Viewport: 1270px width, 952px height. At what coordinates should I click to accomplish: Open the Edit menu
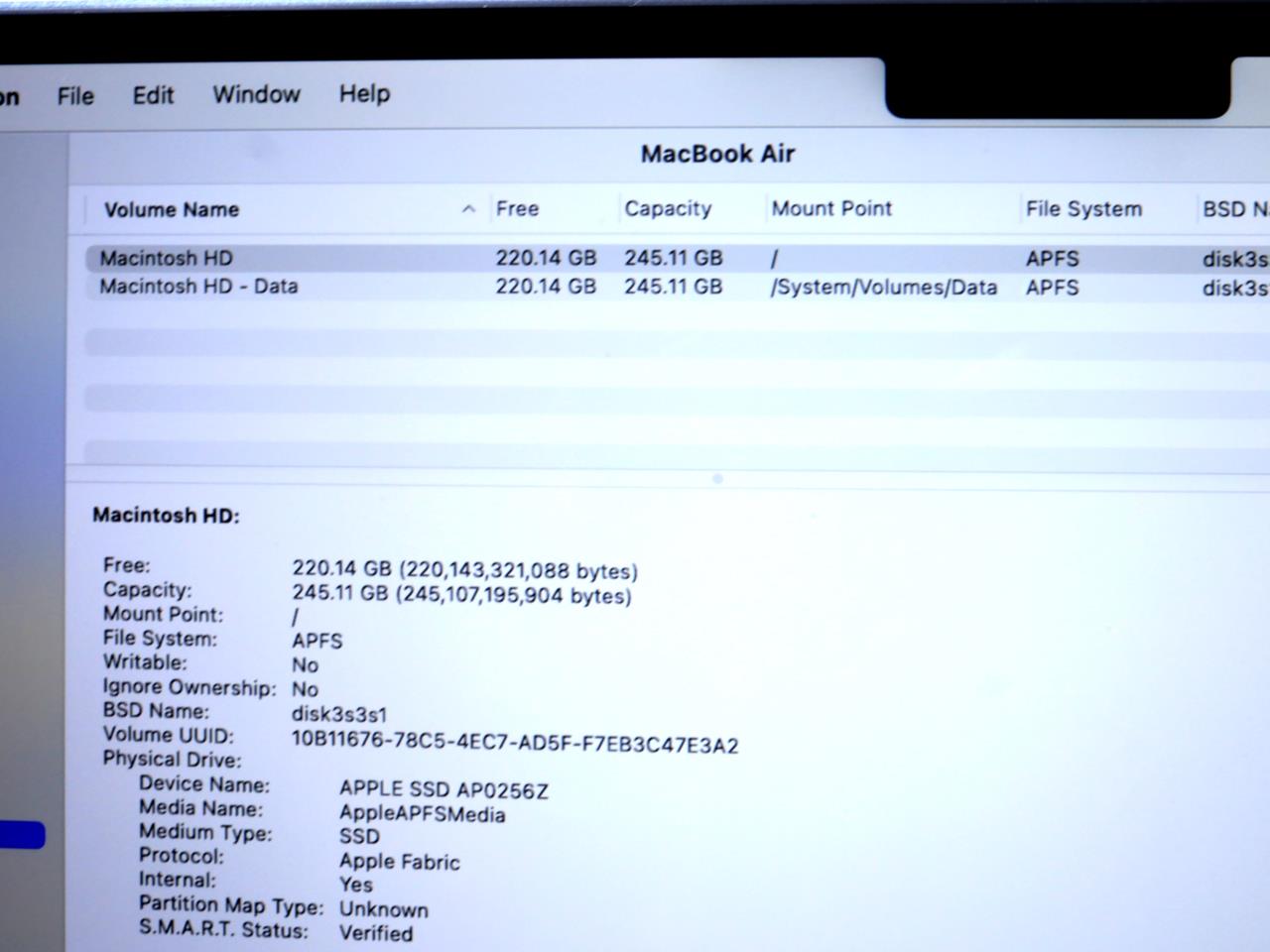(x=153, y=95)
